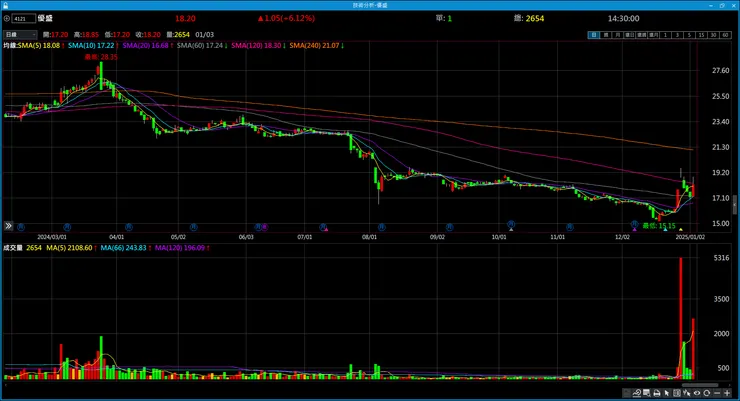This screenshot has width=740, height=401.
Task: Click month marker above 09/02 label
Action: pos(449,227)
